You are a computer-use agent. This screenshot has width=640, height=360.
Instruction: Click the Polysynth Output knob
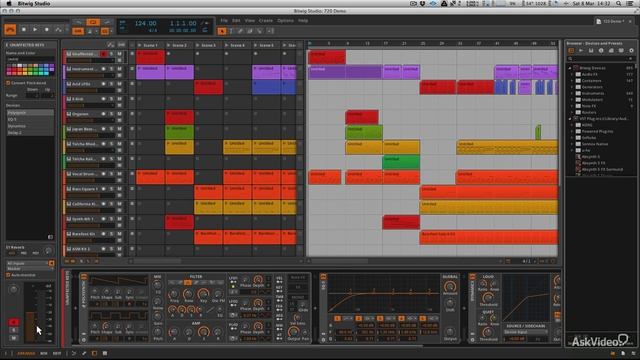click(x=293, y=332)
